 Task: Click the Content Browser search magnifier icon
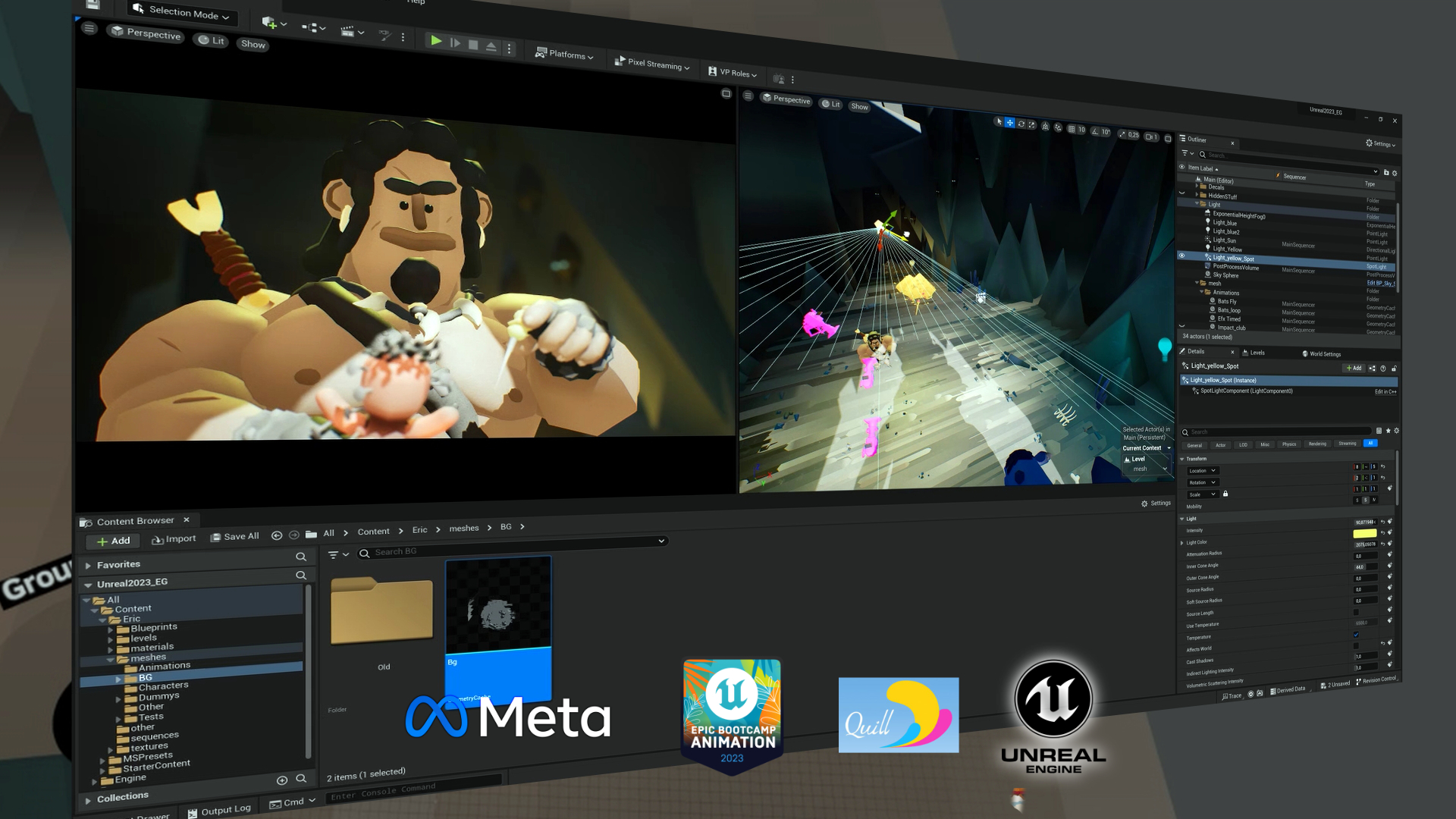[x=365, y=553]
